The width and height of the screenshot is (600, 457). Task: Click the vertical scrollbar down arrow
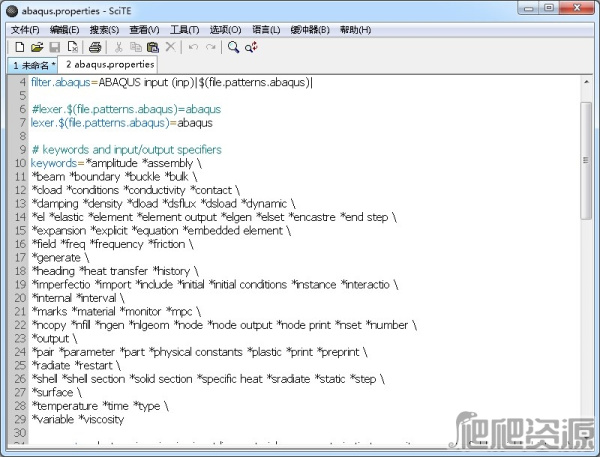[590, 433]
